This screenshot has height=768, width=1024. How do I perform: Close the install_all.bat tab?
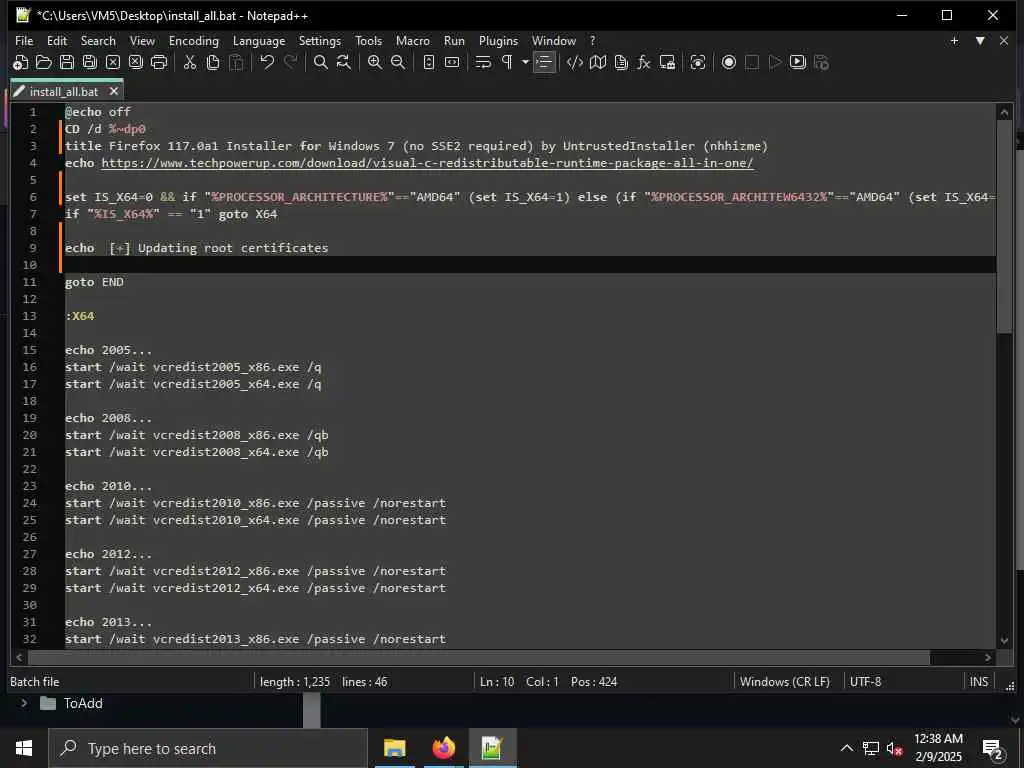114,91
